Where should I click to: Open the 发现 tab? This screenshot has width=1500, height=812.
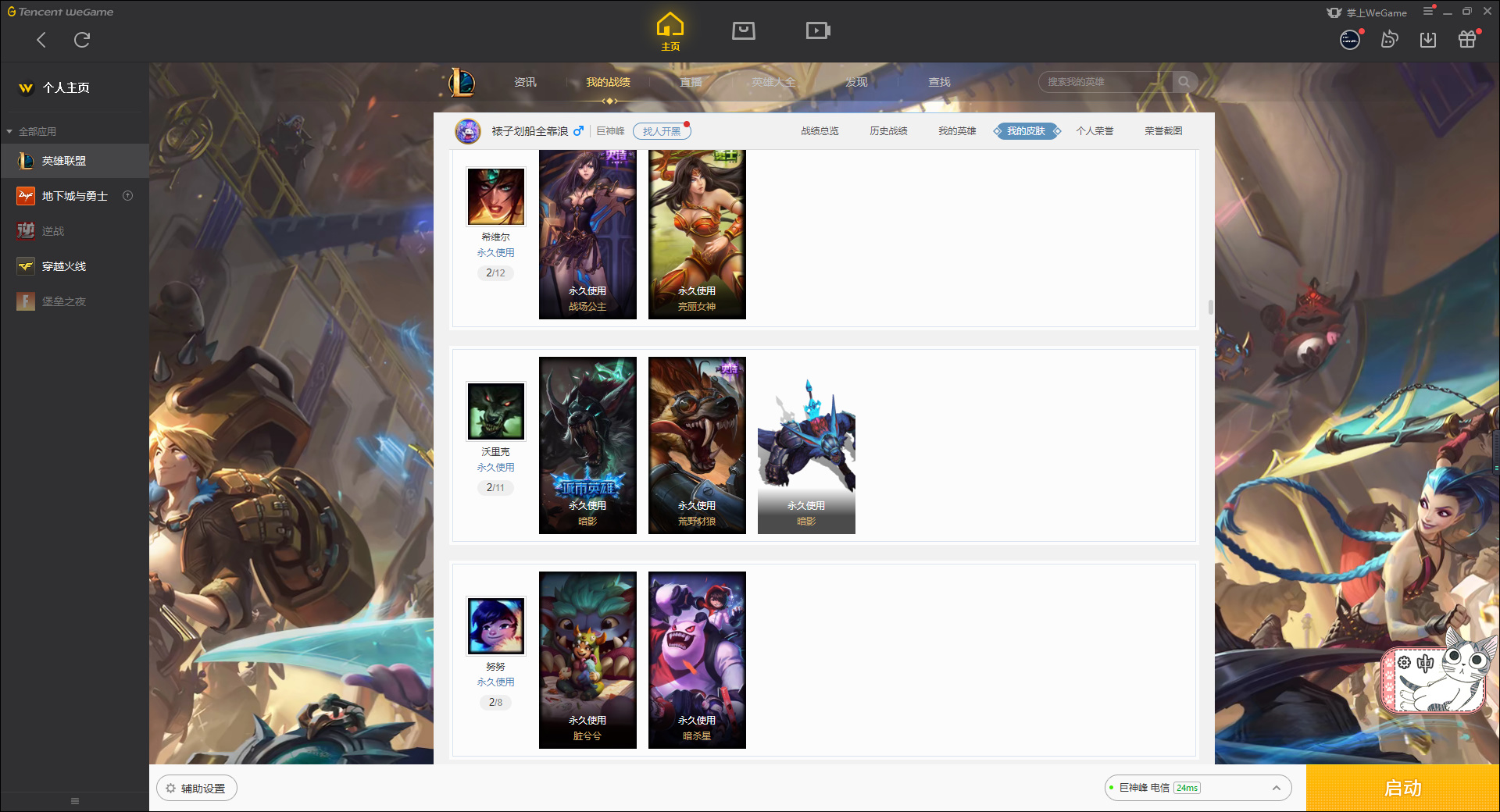pyautogui.click(x=856, y=82)
